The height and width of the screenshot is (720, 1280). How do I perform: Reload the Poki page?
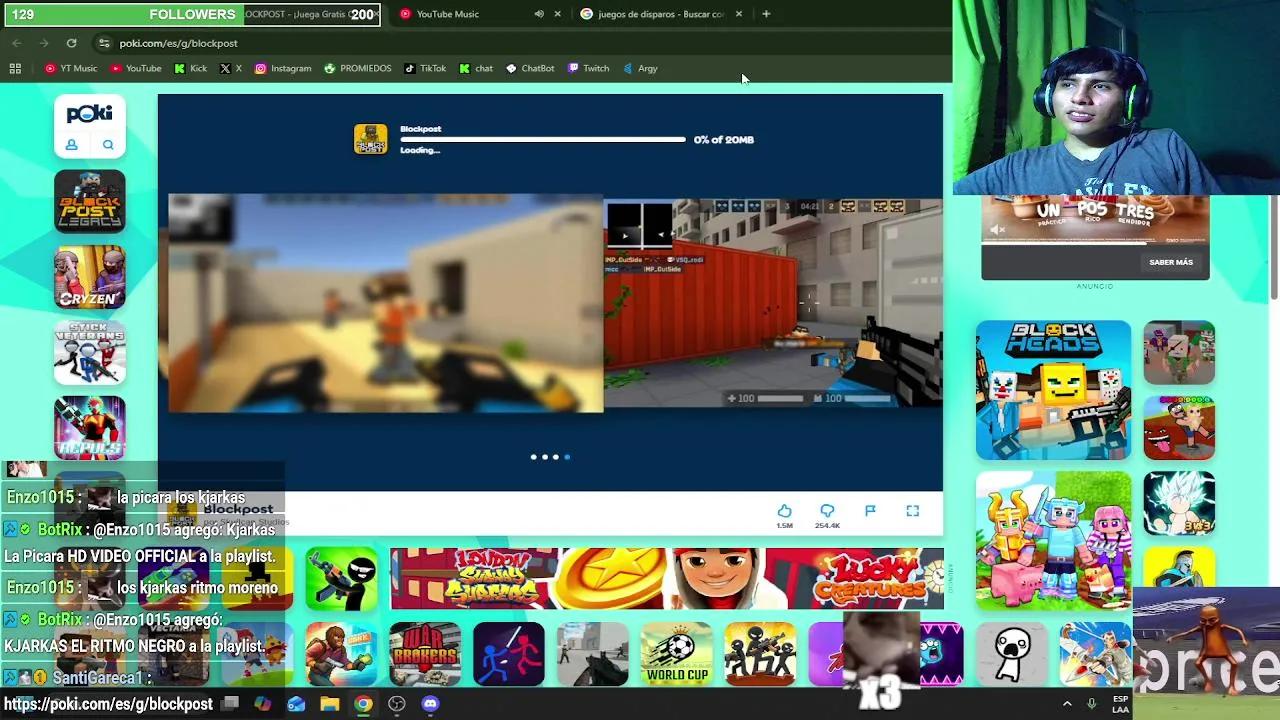pos(71,43)
